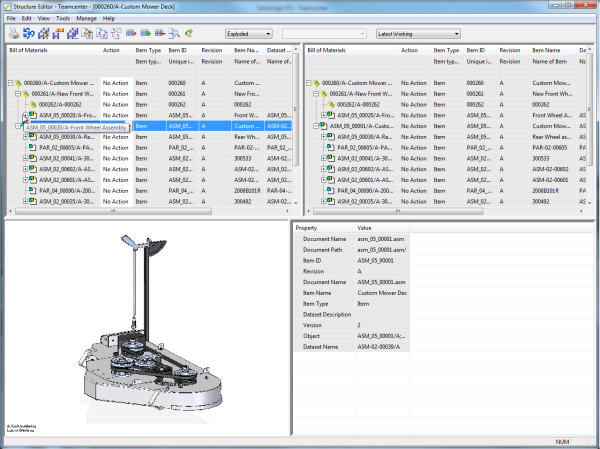Open the Manage menu
Image resolution: width=600 pixels, height=449 pixels.
[x=86, y=18]
